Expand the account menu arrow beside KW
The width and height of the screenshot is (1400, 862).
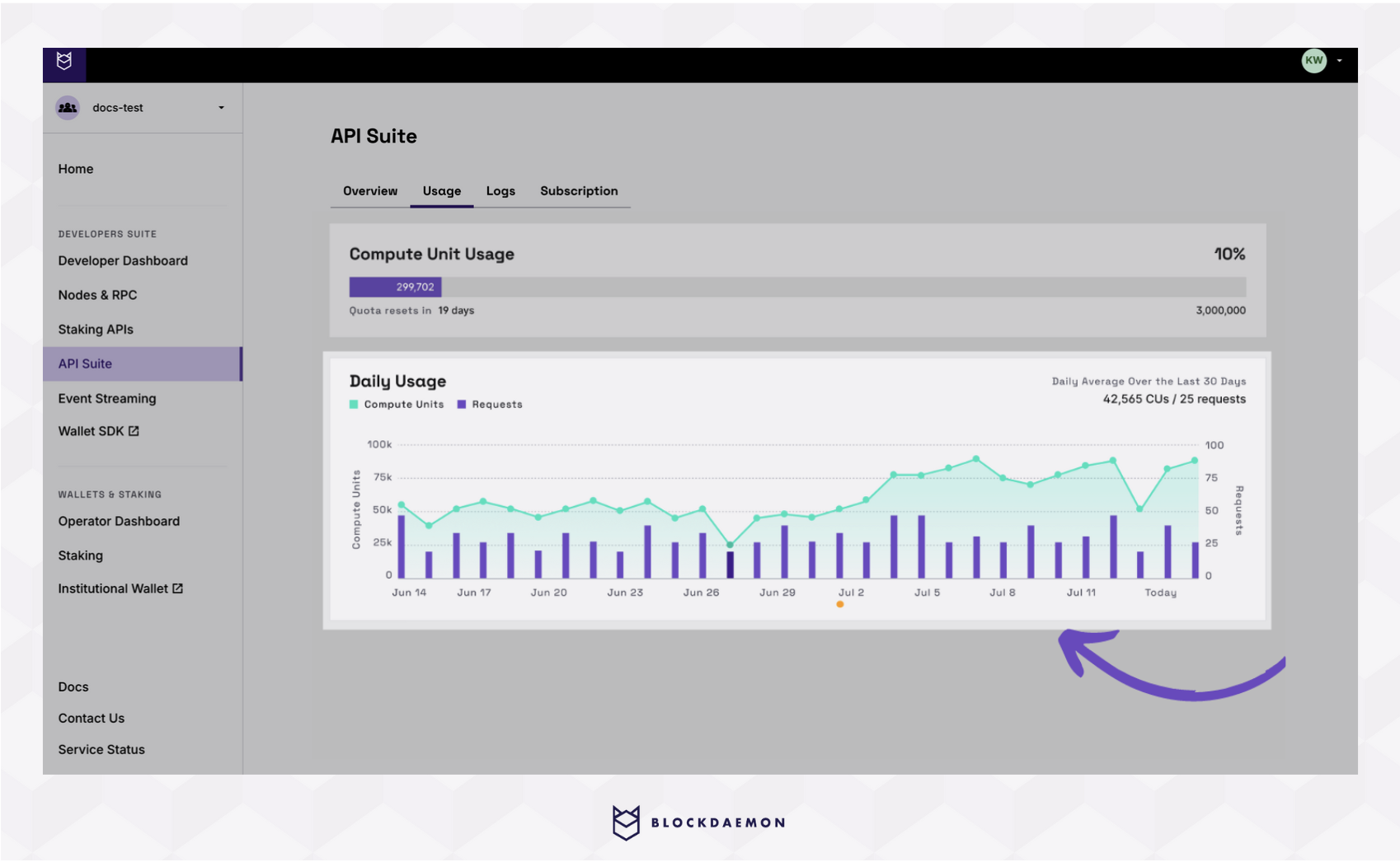point(1339,60)
